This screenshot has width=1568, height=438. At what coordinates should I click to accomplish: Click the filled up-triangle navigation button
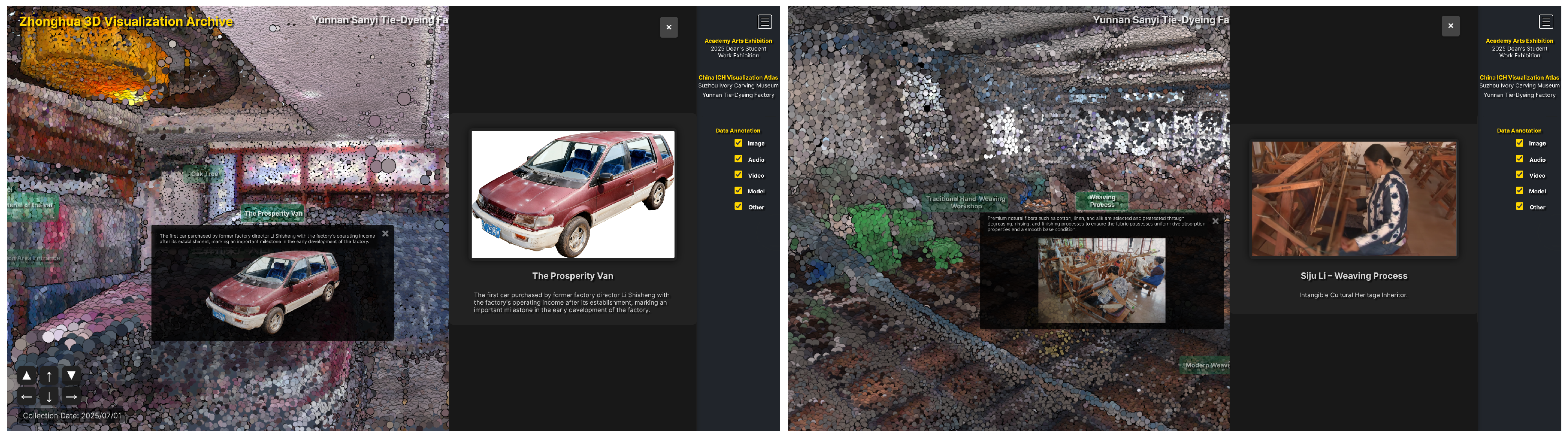tap(27, 376)
